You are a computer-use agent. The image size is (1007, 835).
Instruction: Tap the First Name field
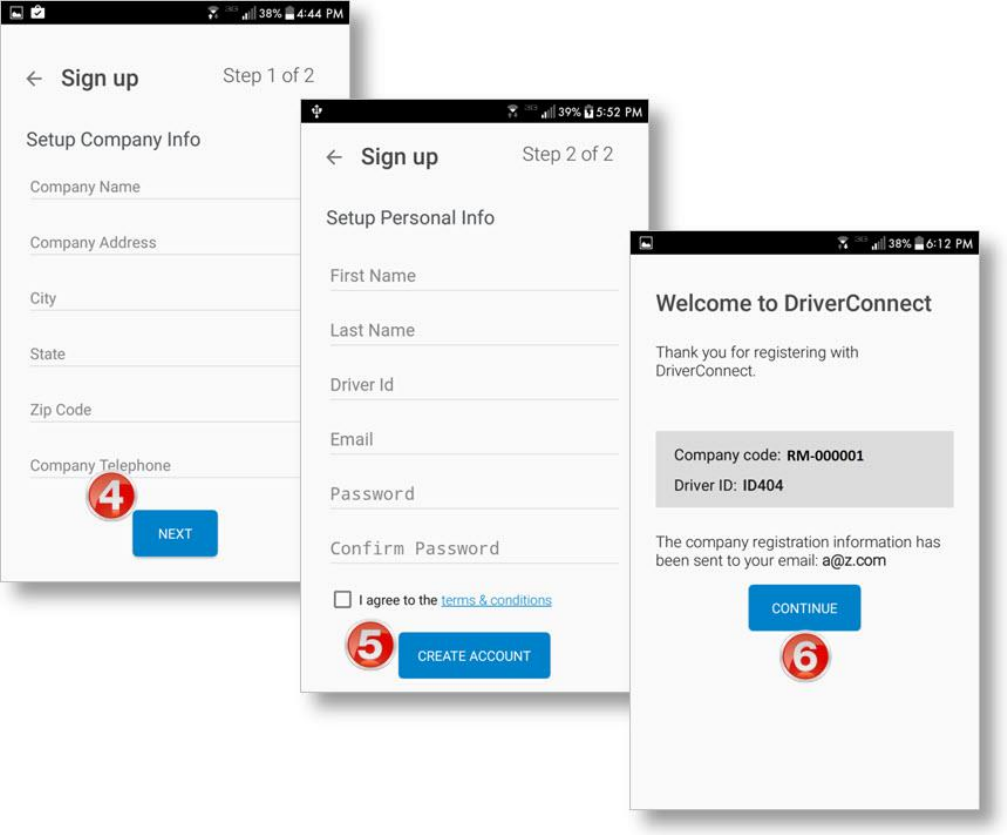pos(474,276)
